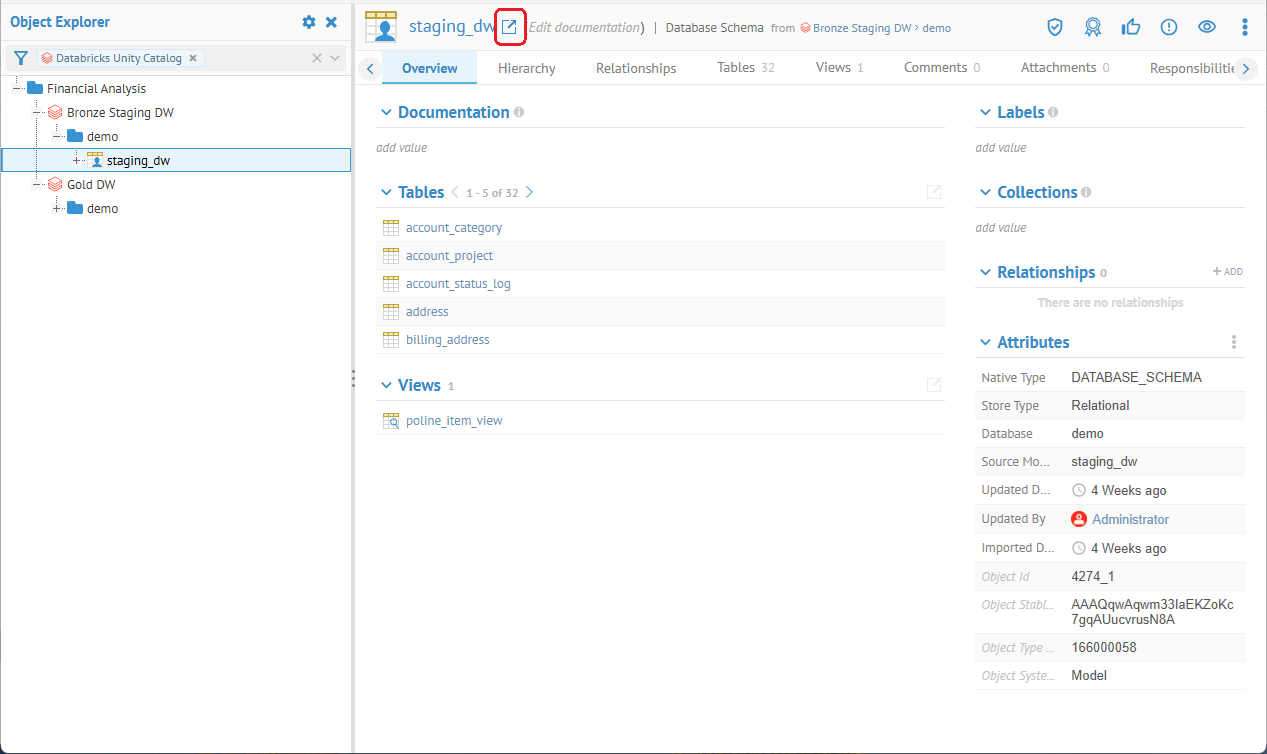Go to next page of Tables list
Image resolution: width=1267 pixels, height=754 pixels.
point(530,192)
